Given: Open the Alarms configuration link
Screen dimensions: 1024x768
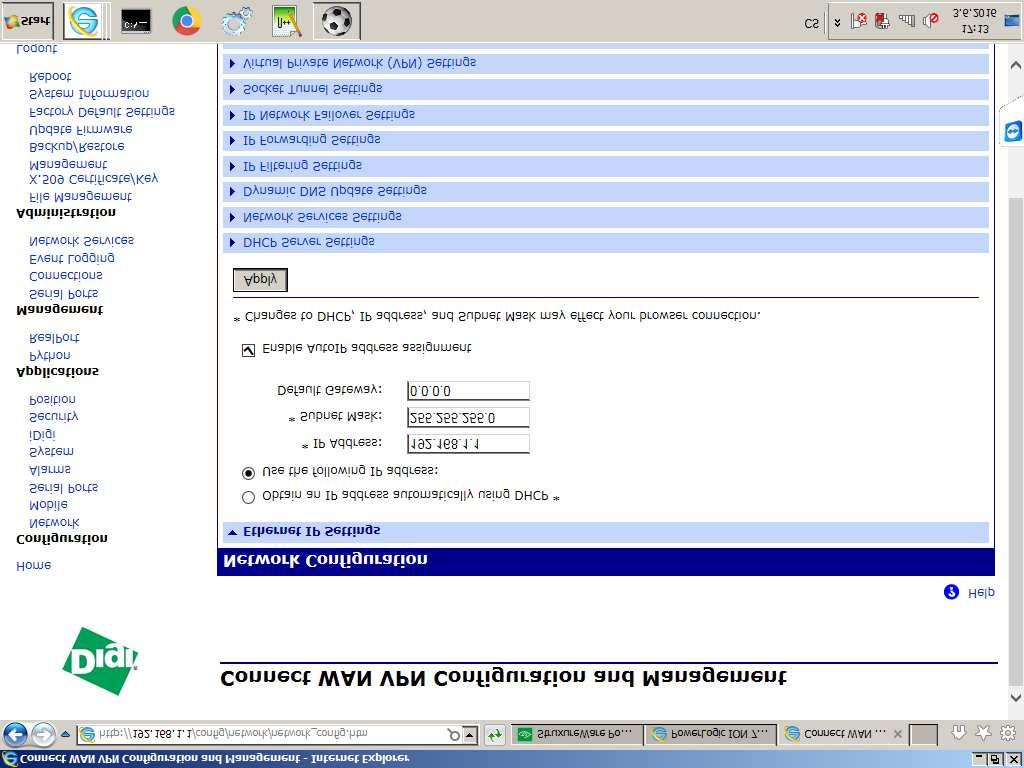Looking at the screenshot, I should tap(50, 470).
